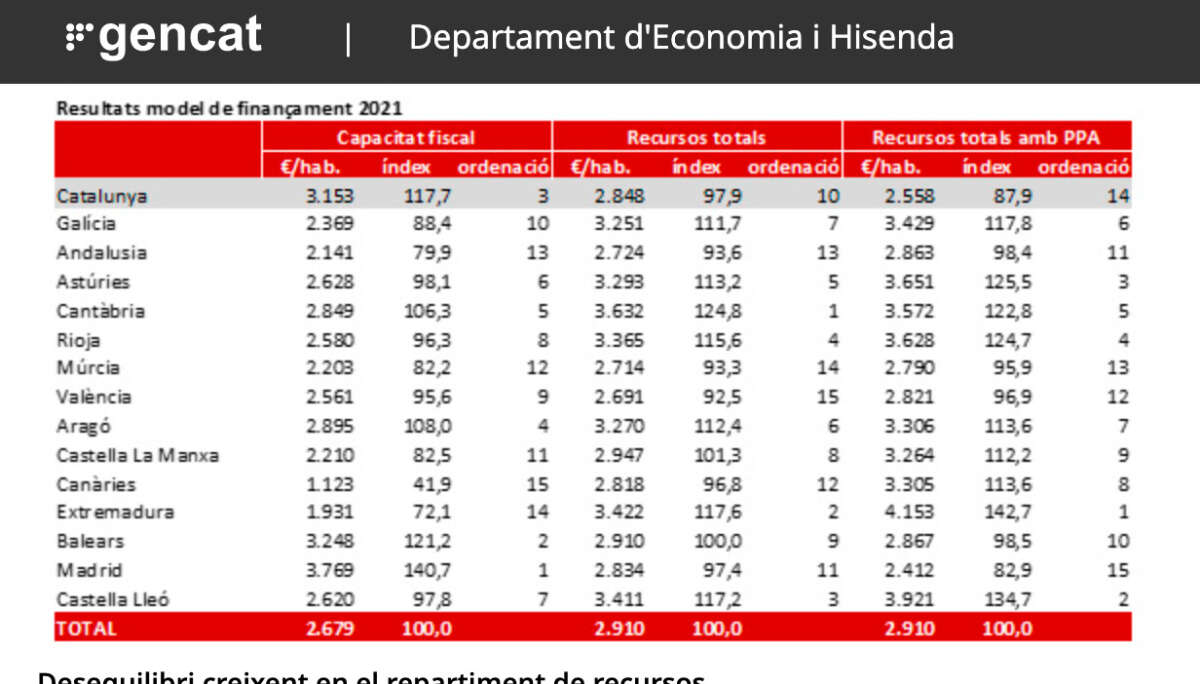Click the gencat logo in the header
Image resolution: width=1200 pixels, height=684 pixels.
click(164, 38)
